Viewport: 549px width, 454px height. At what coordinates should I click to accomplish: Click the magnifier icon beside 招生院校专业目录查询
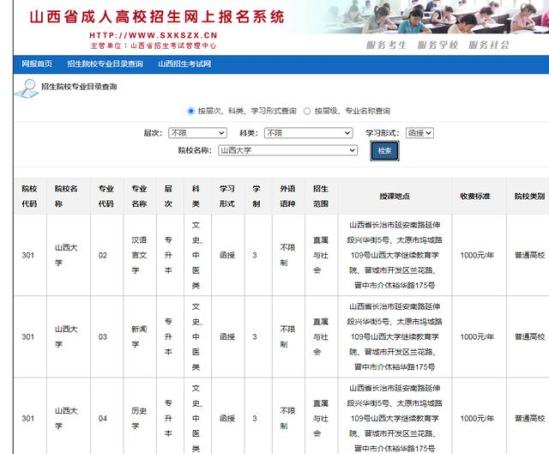[27, 88]
